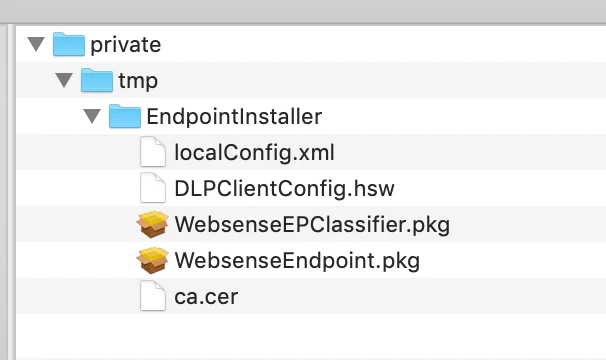The height and width of the screenshot is (360, 606).
Task: Select the WebsenseEPClassifier.pkg file name
Action: 312,225
